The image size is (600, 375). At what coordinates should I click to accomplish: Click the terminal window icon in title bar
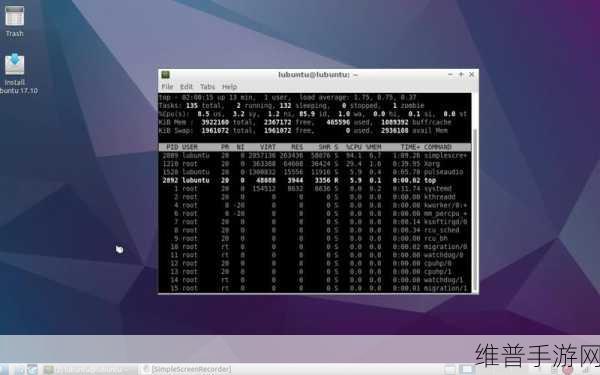pyautogui.click(x=165, y=75)
